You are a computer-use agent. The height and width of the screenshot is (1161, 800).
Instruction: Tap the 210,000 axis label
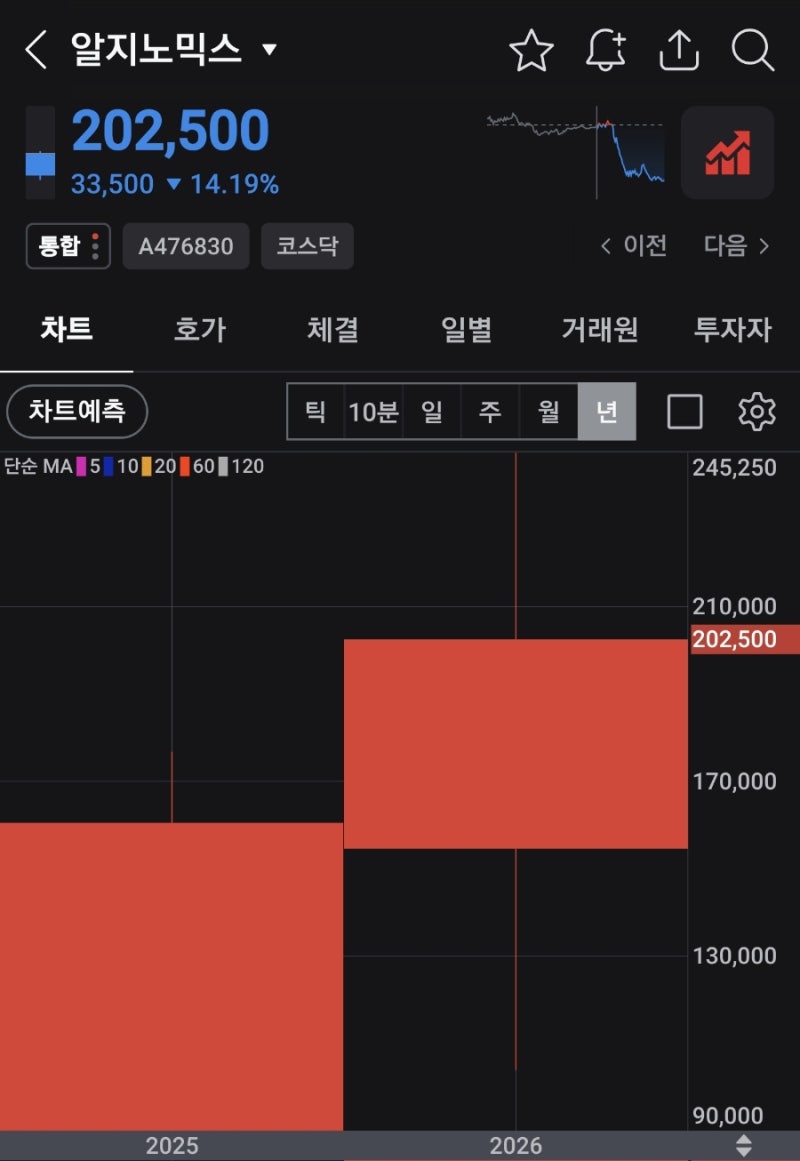(x=734, y=606)
